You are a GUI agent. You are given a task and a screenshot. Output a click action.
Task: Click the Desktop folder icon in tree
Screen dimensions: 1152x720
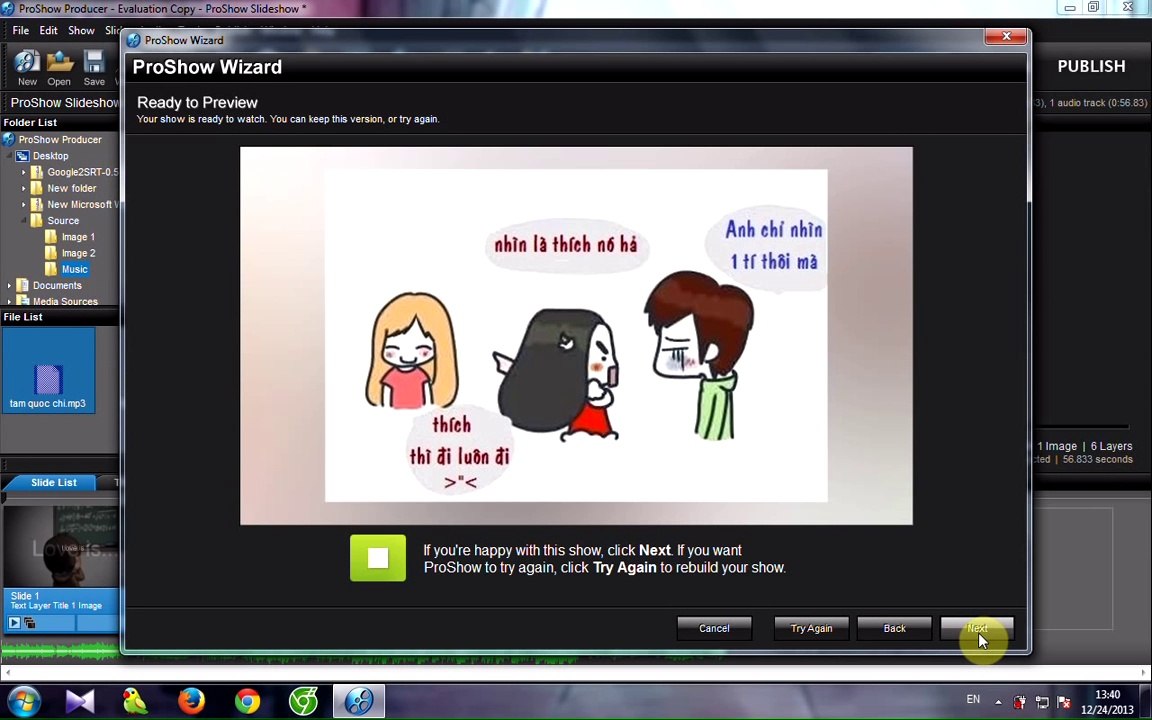[x=23, y=156]
